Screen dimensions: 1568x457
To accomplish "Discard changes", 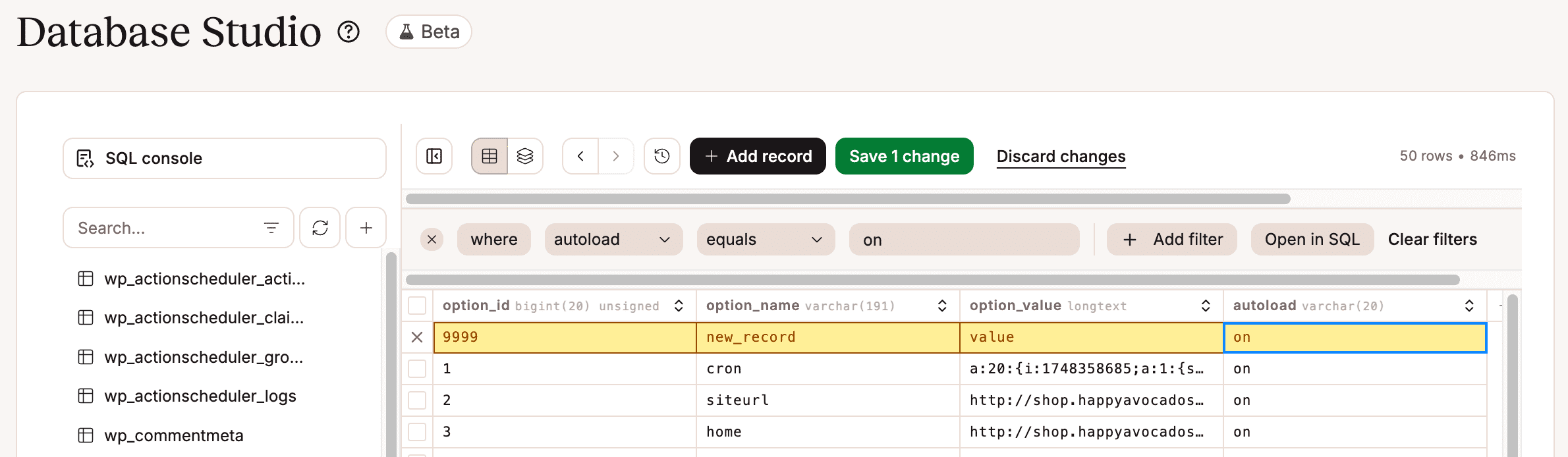I will click(x=1061, y=157).
